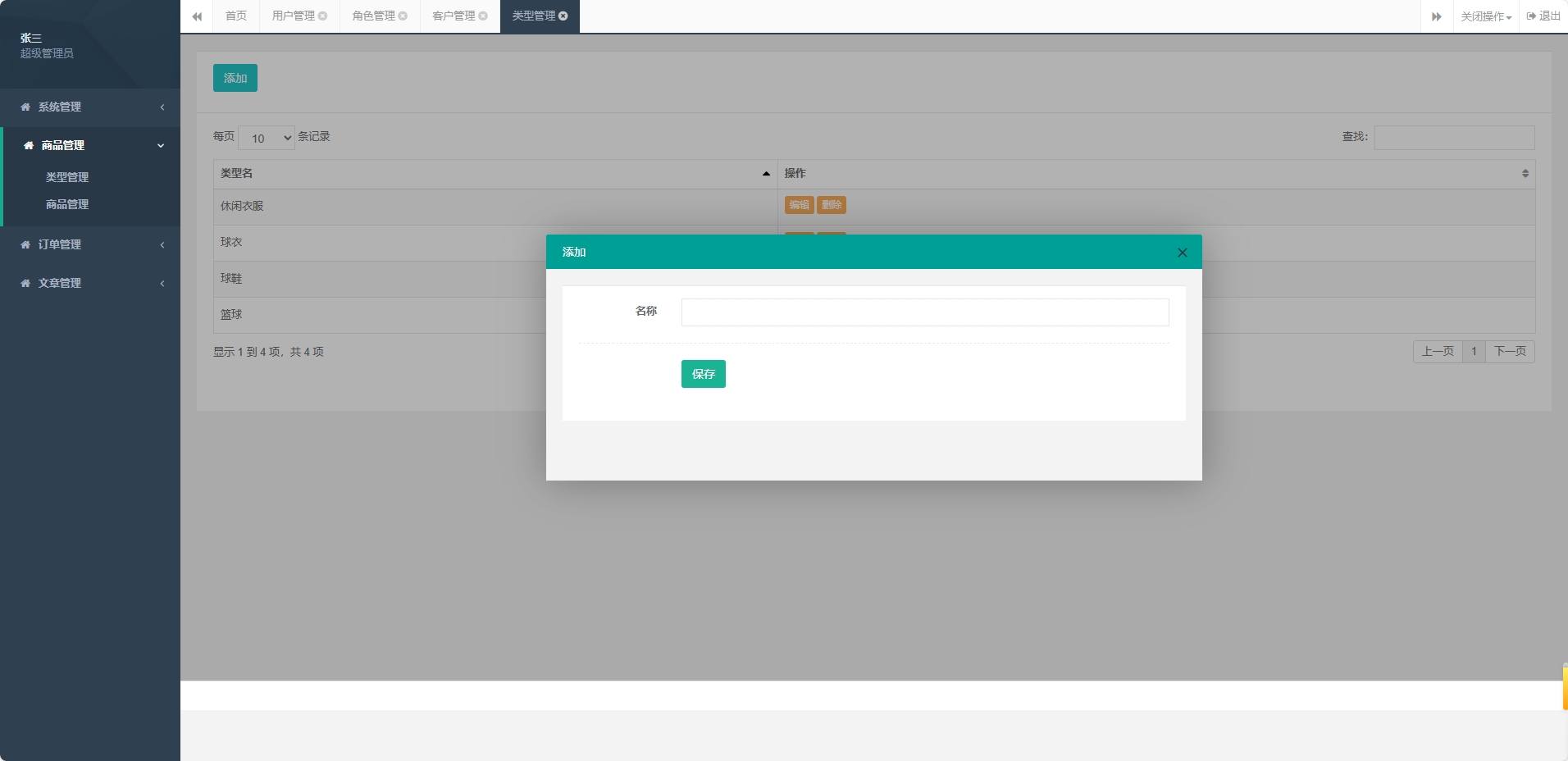The width and height of the screenshot is (1568, 761).
Task: Expand the 文章管理 menu chevron
Action: (x=162, y=284)
